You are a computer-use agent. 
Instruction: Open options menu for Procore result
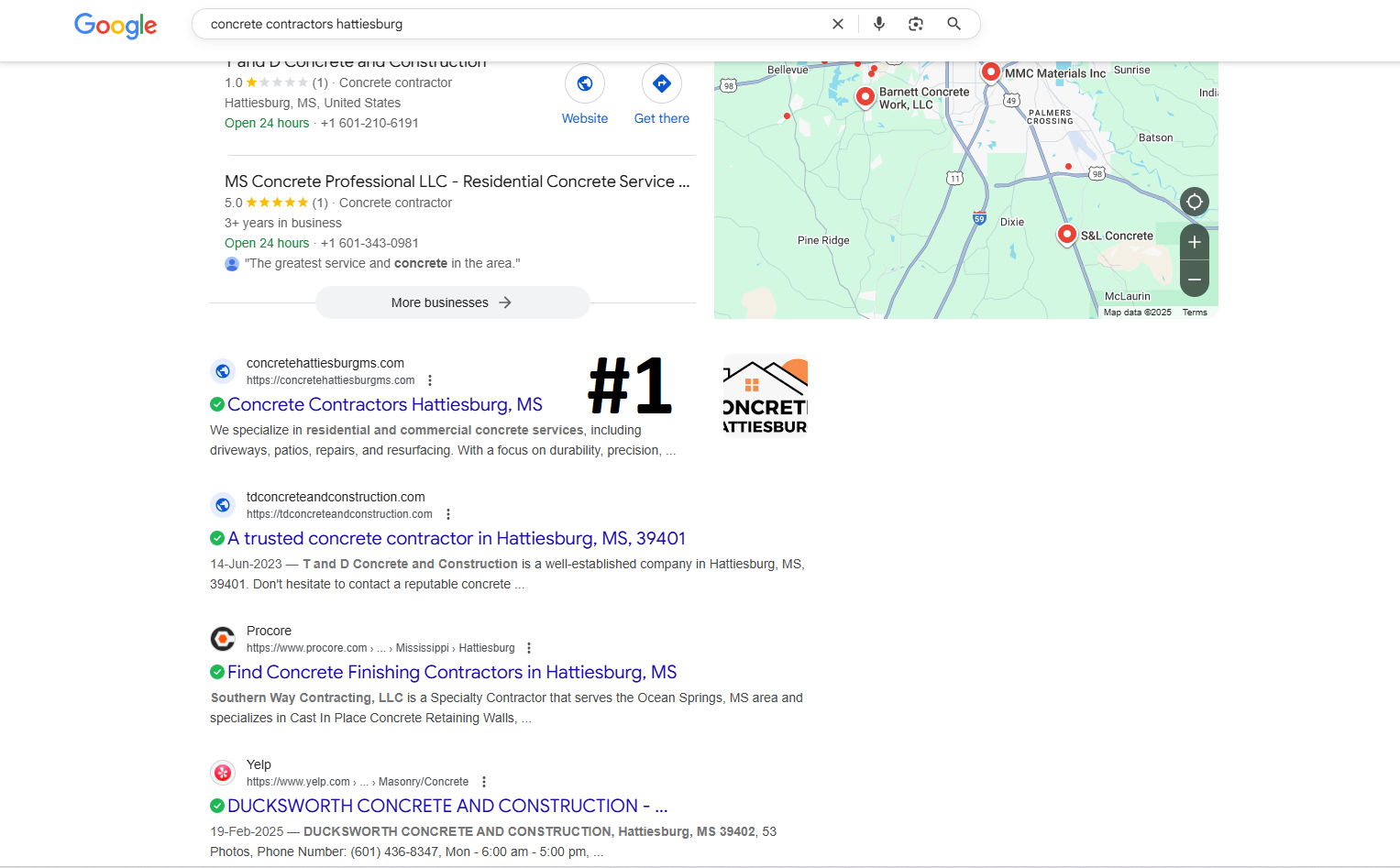click(x=529, y=648)
